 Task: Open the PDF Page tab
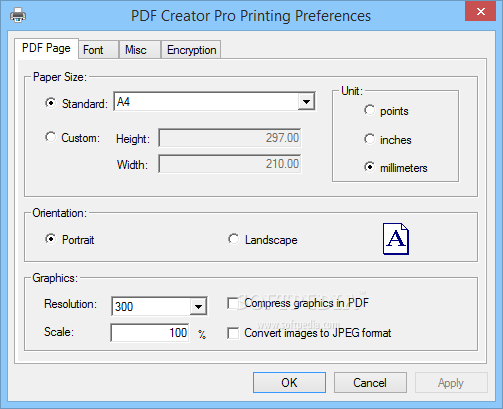click(46, 48)
